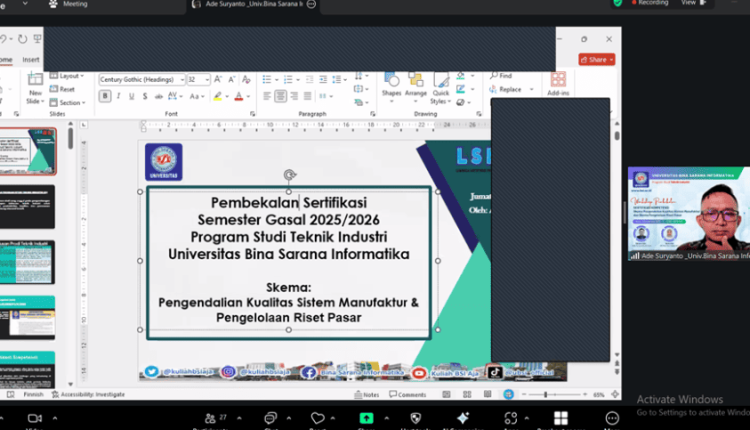Open the Add-ins button

(558, 84)
